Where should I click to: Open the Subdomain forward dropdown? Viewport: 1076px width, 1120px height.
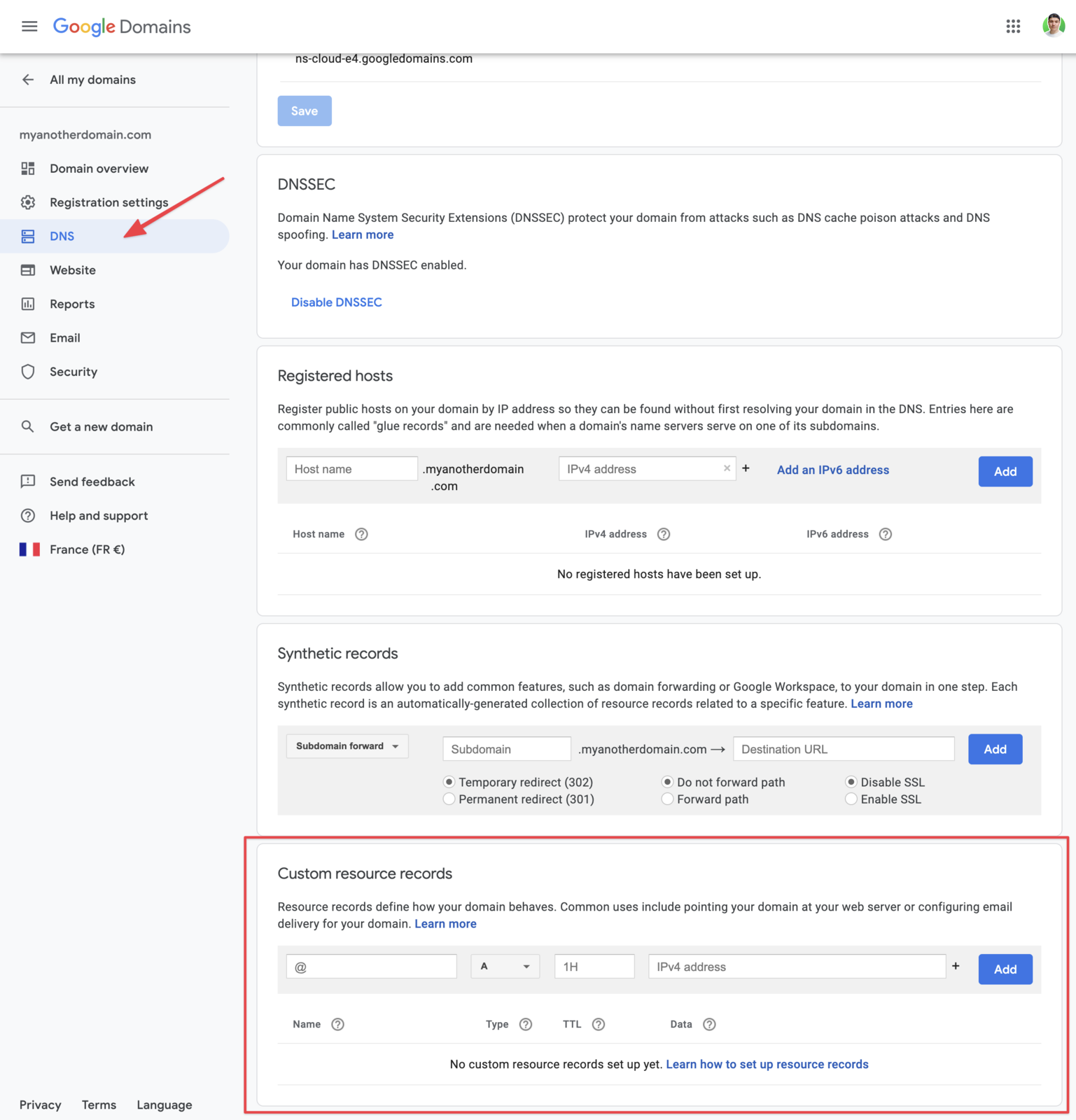point(347,746)
